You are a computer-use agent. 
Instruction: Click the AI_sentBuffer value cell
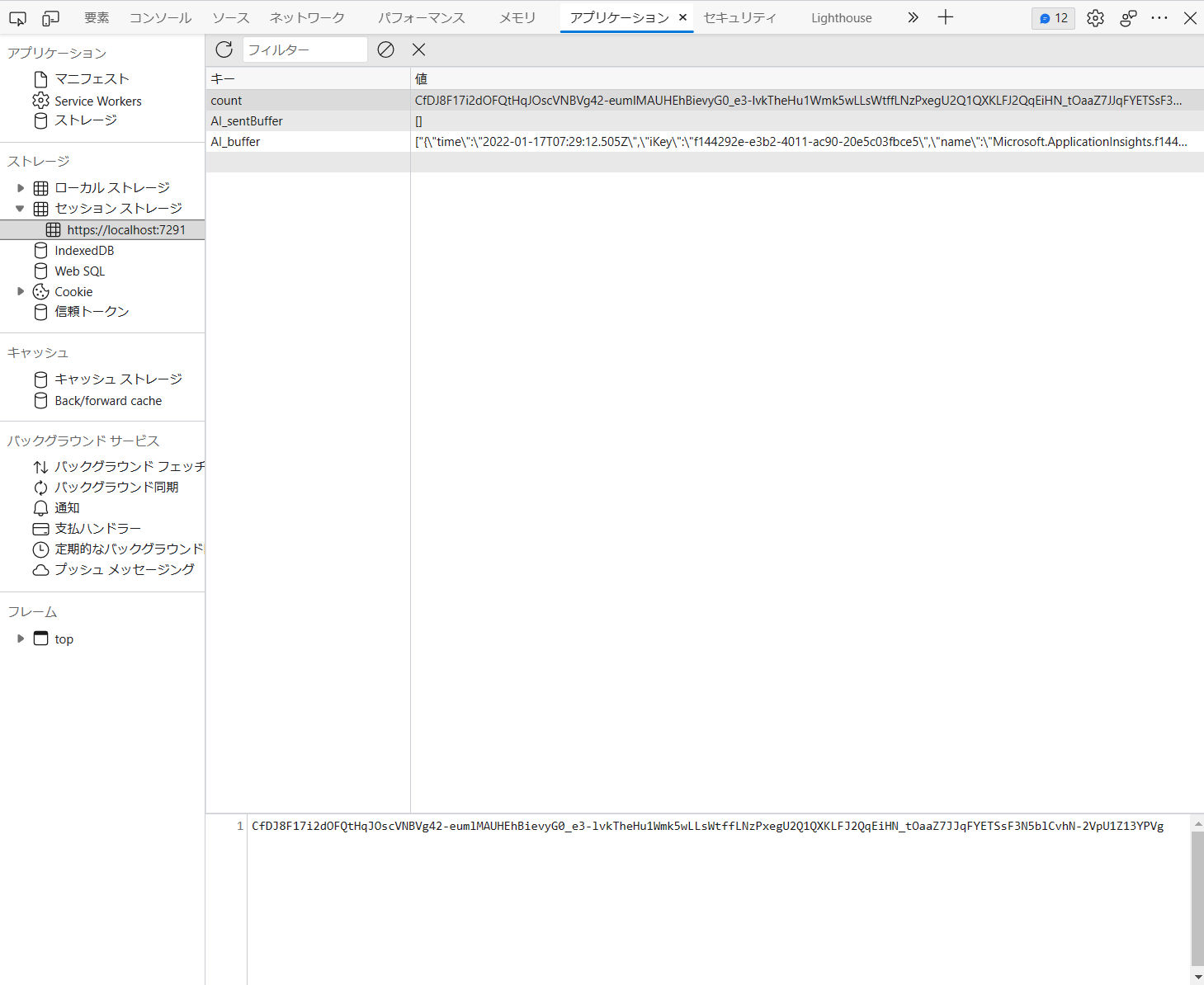(x=807, y=121)
